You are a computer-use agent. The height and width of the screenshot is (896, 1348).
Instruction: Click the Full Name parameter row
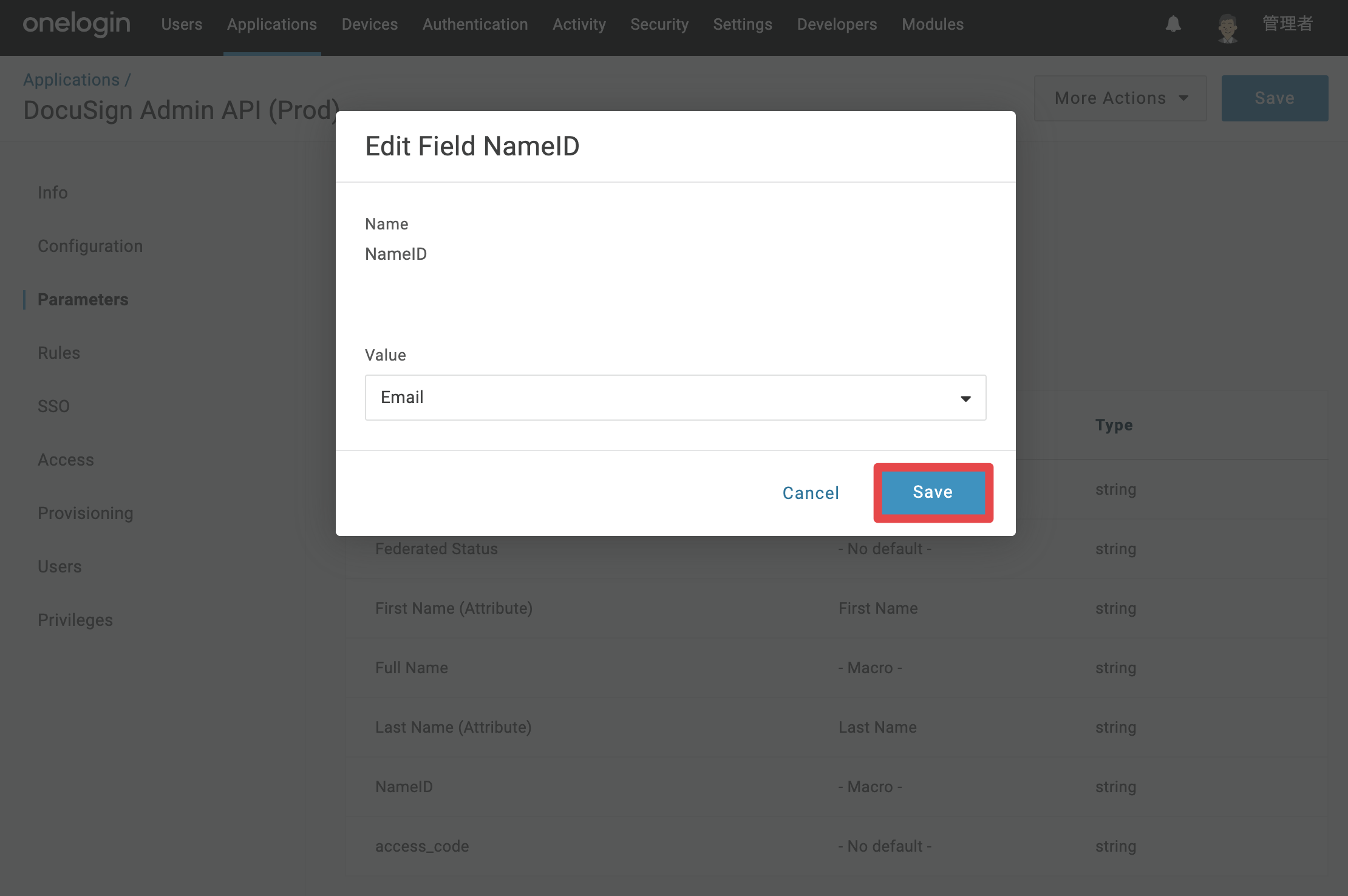pos(837,668)
